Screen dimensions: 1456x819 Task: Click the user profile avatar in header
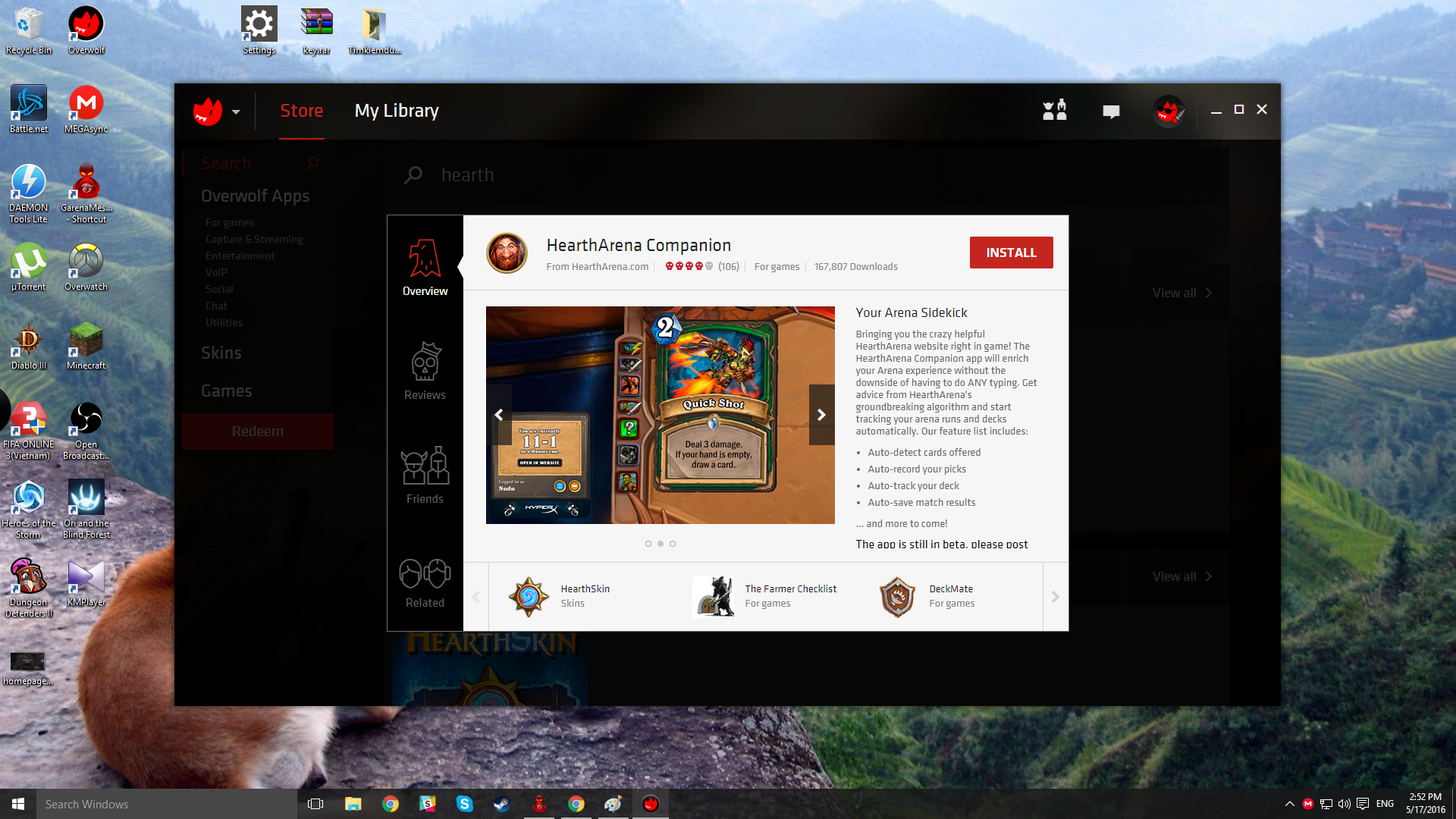click(x=1169, y=111)
